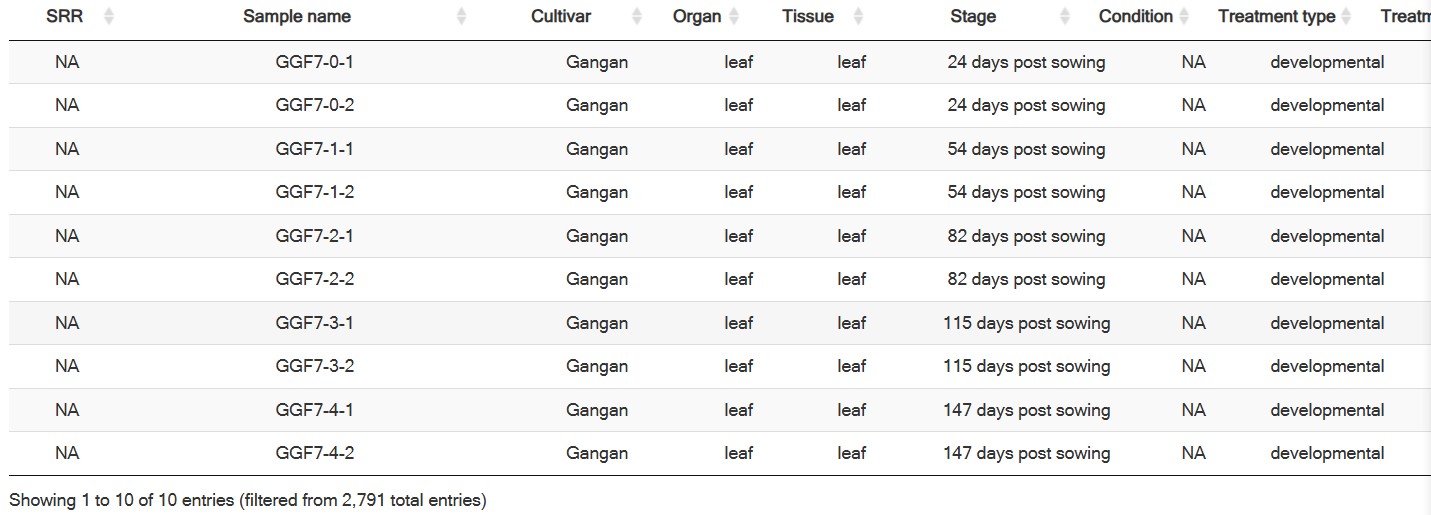Sort by Stage column arrows
Image resolution: width=1431 pixels, height=515 pixels.
pyautogui.click(x=1064, y=17)
